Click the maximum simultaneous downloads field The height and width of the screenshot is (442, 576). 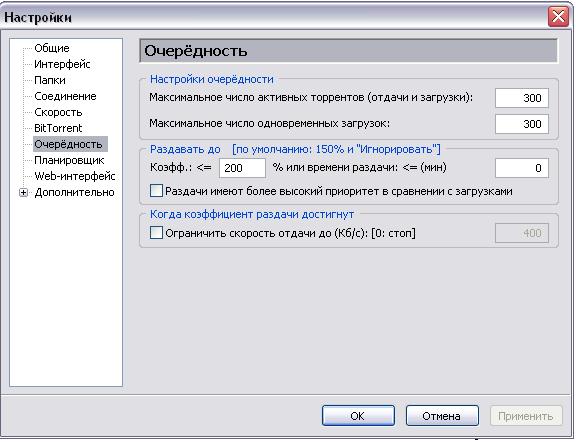(522, 124)
